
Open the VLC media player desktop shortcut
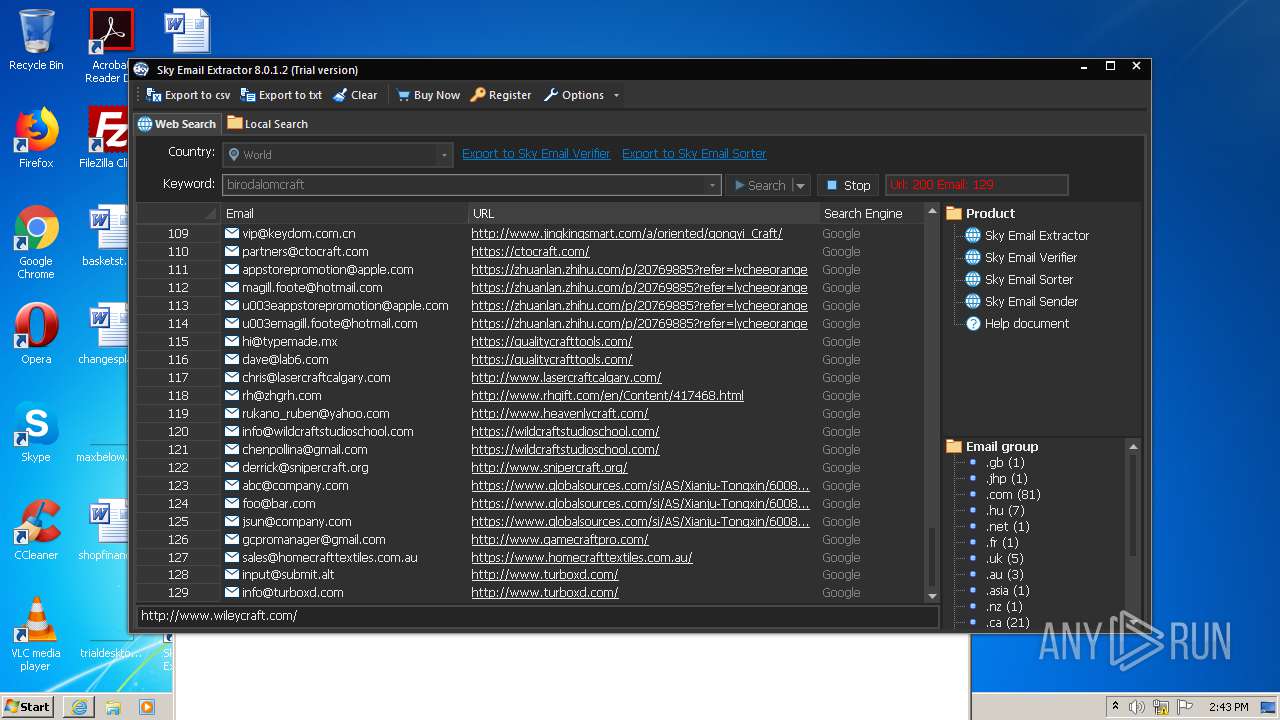click(36, 634)
